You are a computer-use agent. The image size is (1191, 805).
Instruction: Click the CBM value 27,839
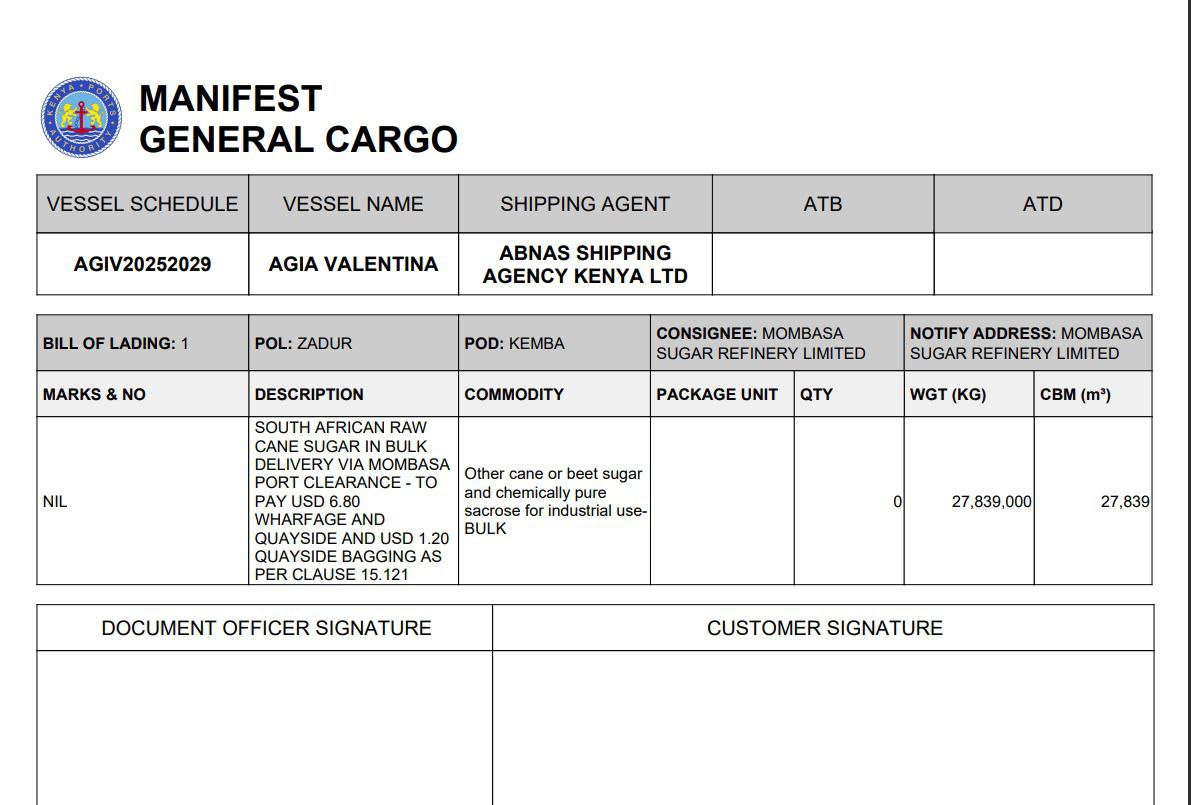1124,502
